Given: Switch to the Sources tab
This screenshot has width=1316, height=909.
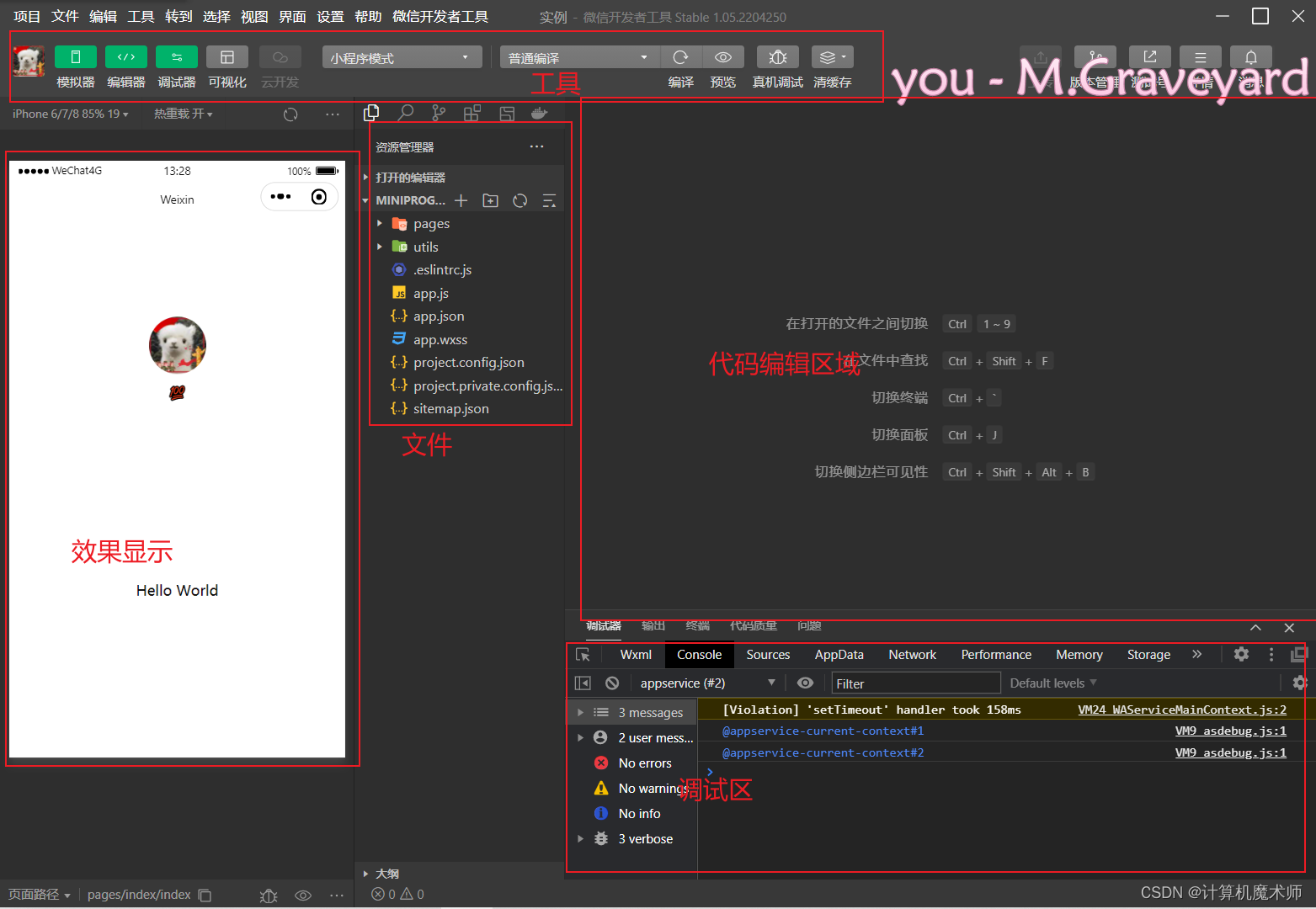Looking at the screenshot, I should (768, 655).
